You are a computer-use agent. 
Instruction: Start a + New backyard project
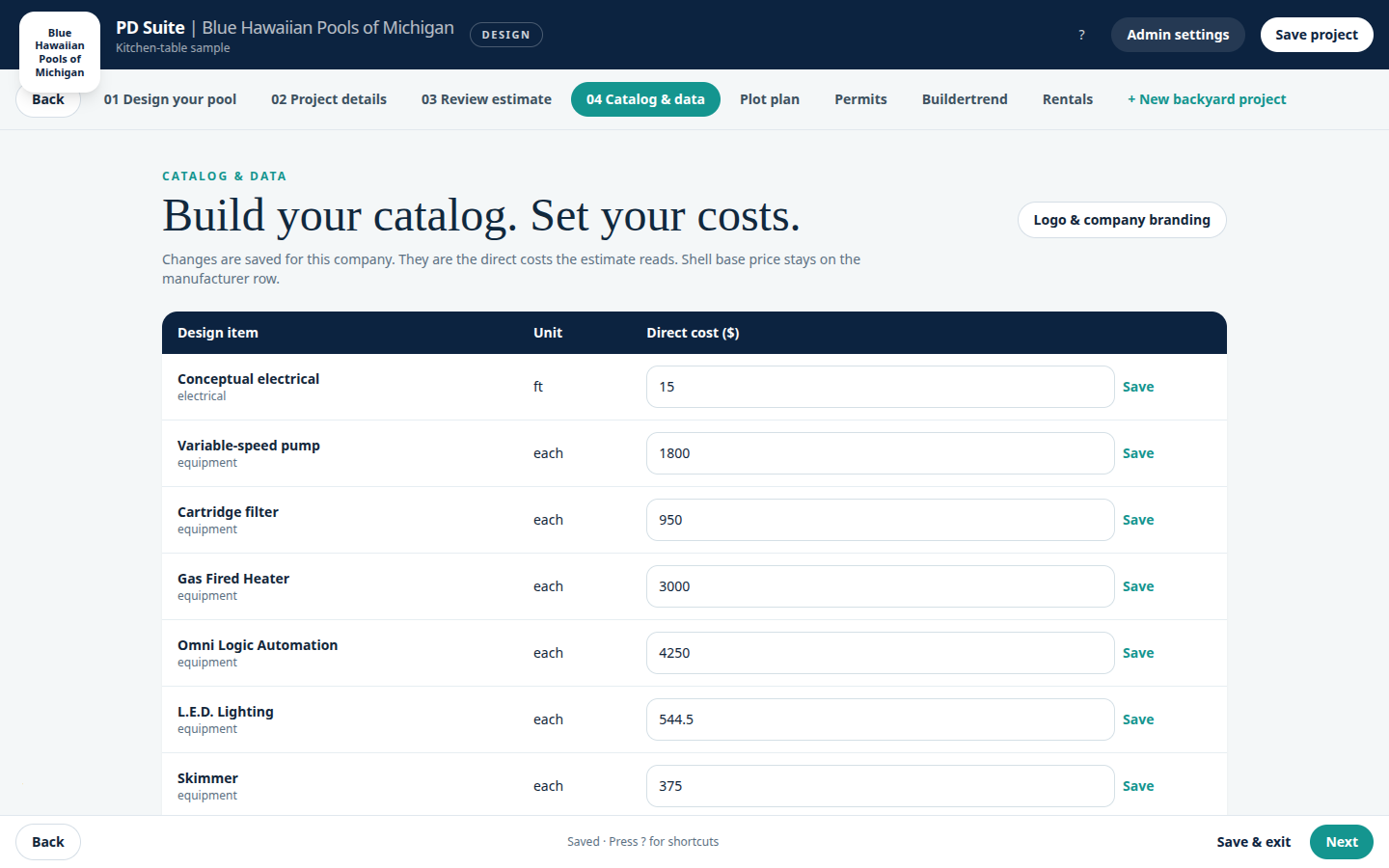tap(1207, 99)
